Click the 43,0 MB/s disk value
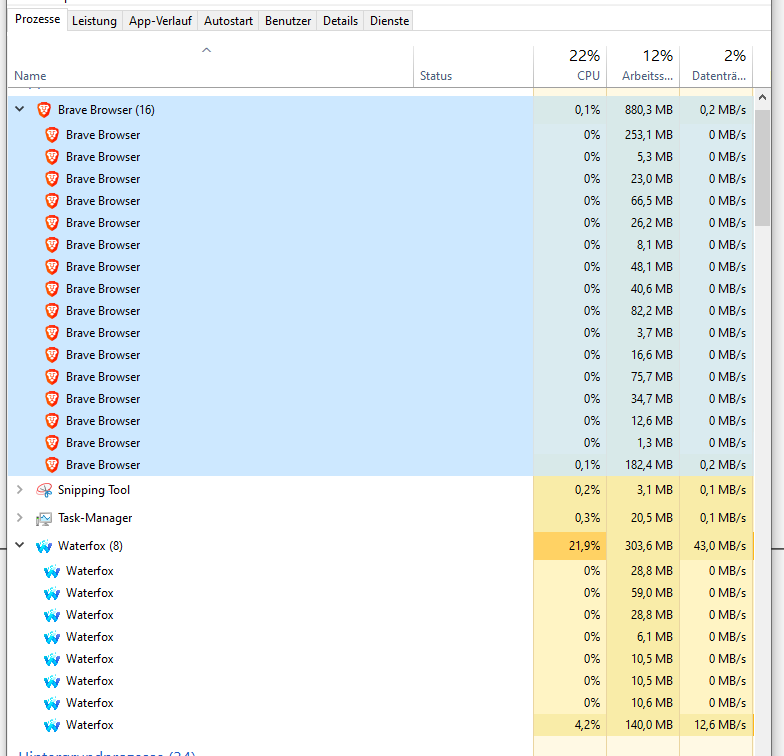784x756 pixels. [720, 546]
